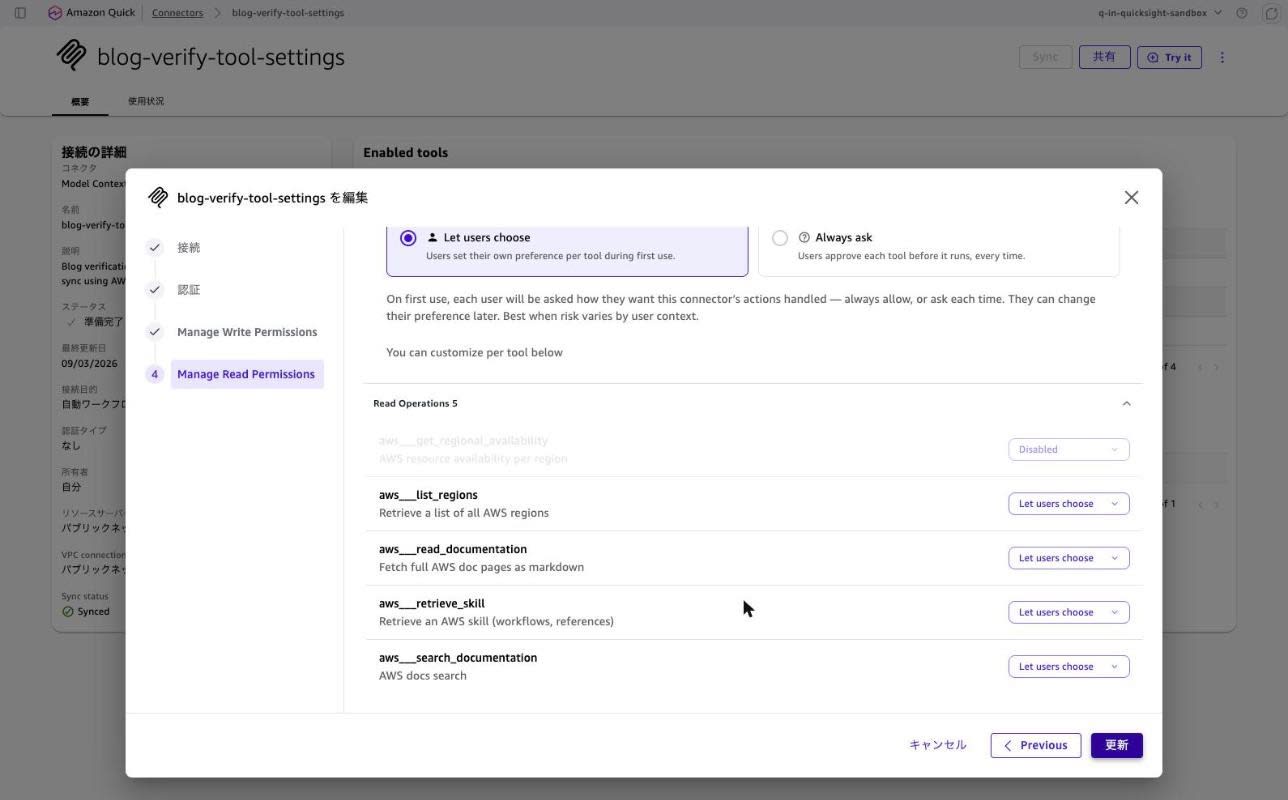Go to the completed 認証 step checkmark
This screenshot has width=1288, height=800.
[x=154, y=289]
